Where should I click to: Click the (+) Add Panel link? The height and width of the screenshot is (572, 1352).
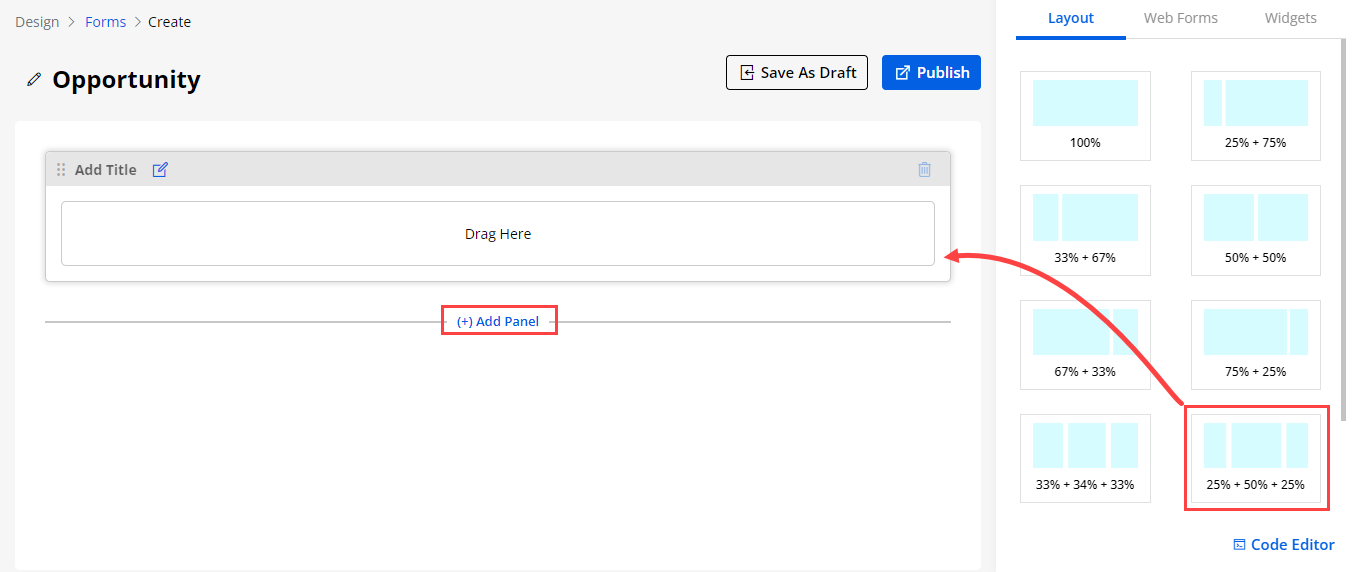coord(498,321)
